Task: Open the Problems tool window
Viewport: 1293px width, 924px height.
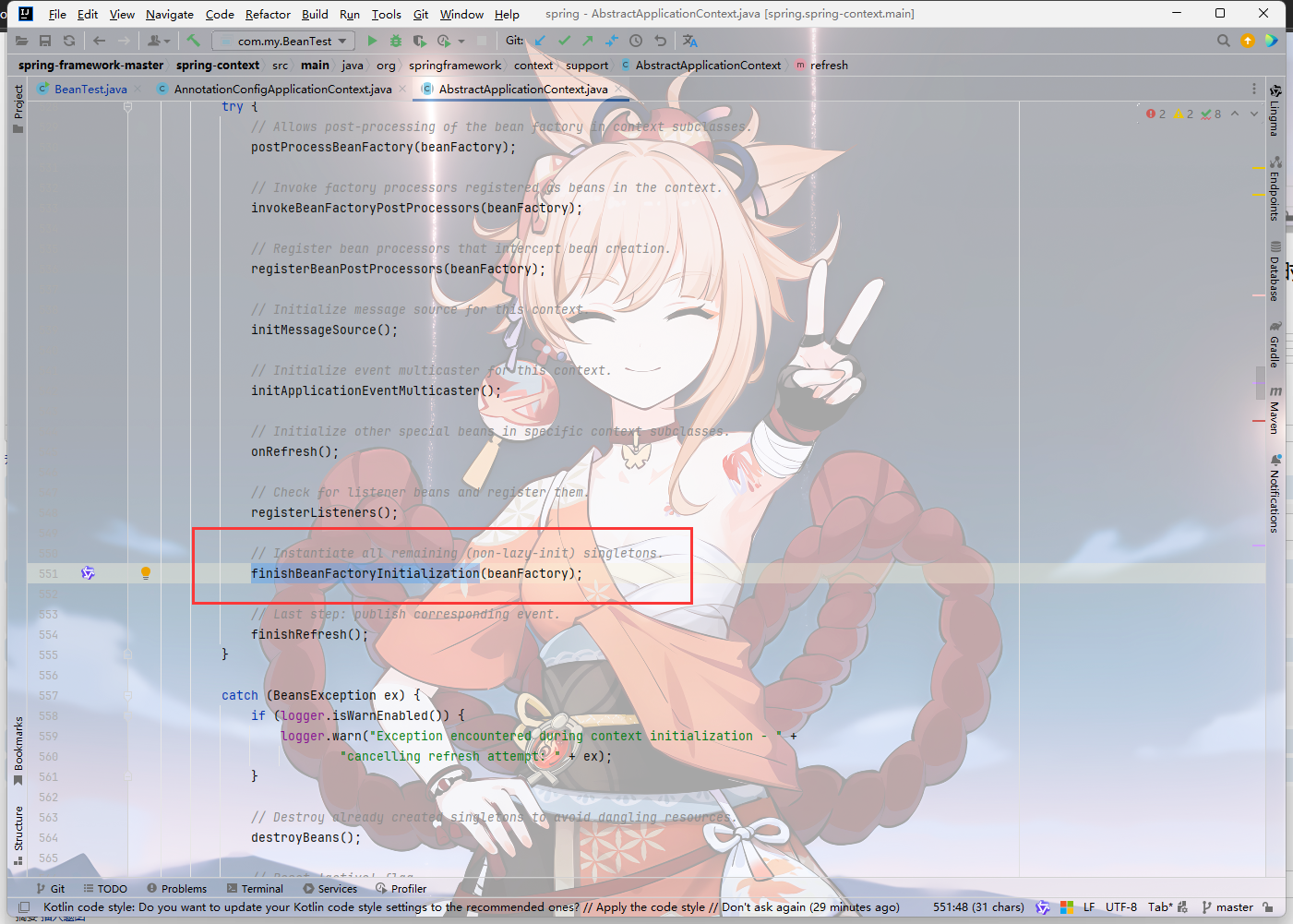Action: coord(176,889)
